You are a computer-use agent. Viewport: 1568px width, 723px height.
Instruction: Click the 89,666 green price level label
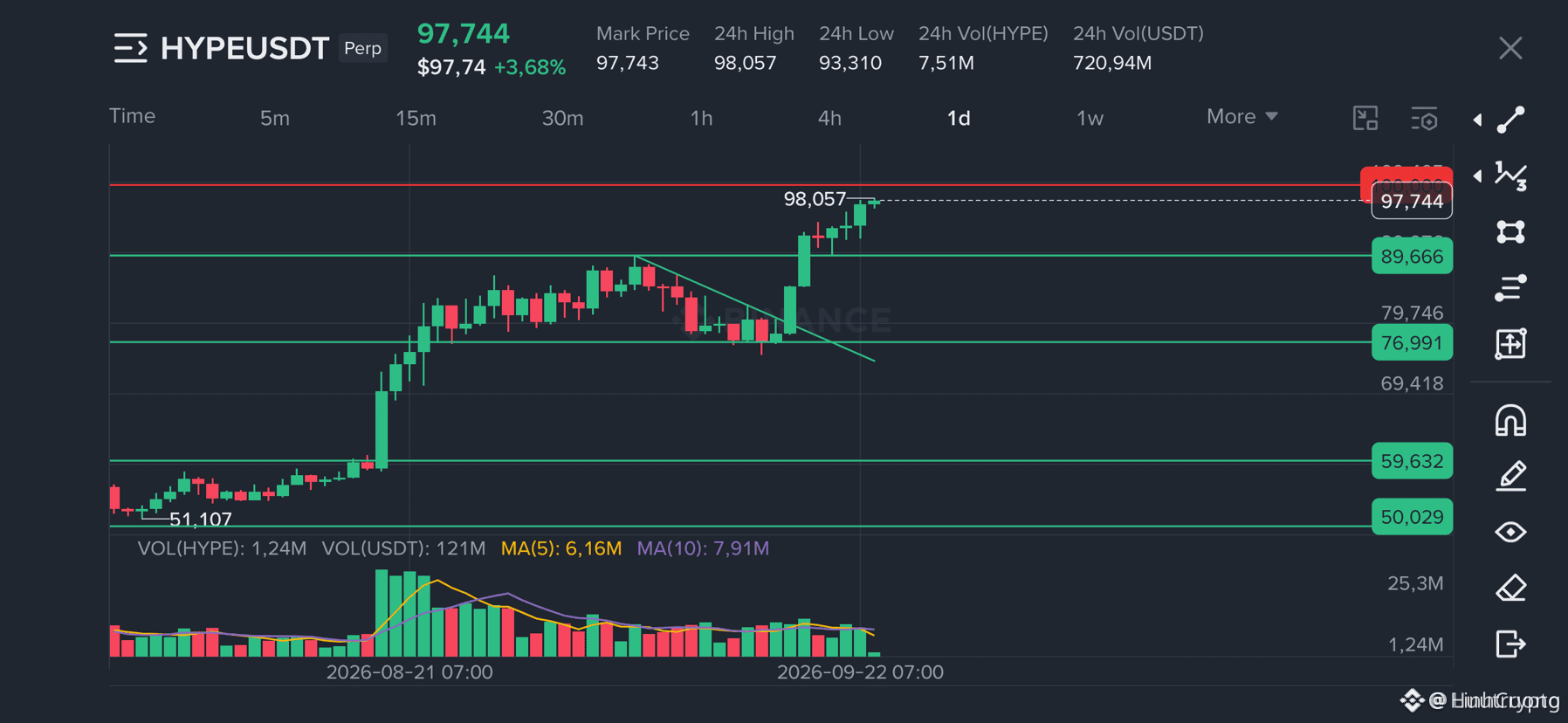click(x=1412, y=256)
